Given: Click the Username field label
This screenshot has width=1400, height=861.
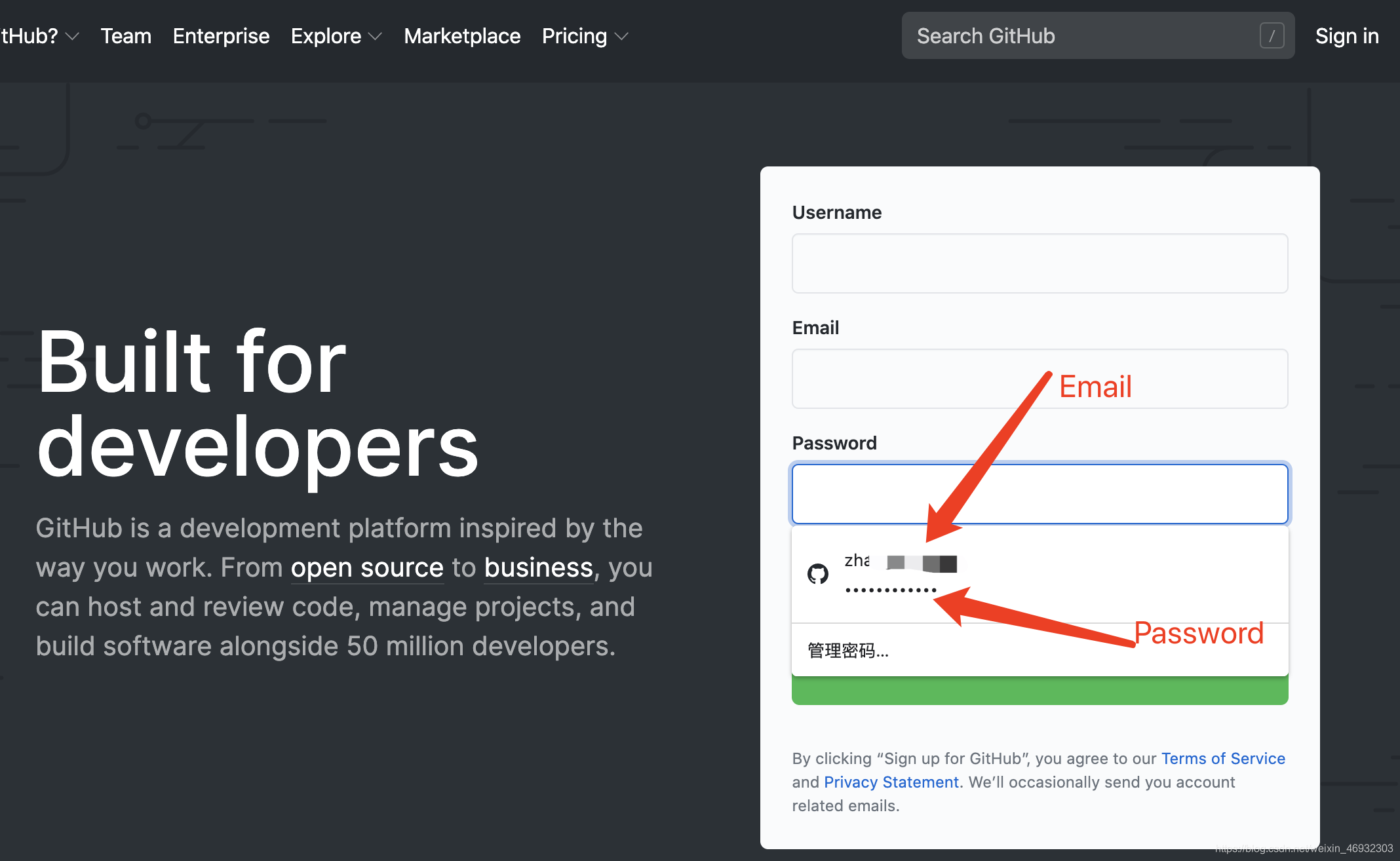Looking at the screenshot, I should [836, 212].
